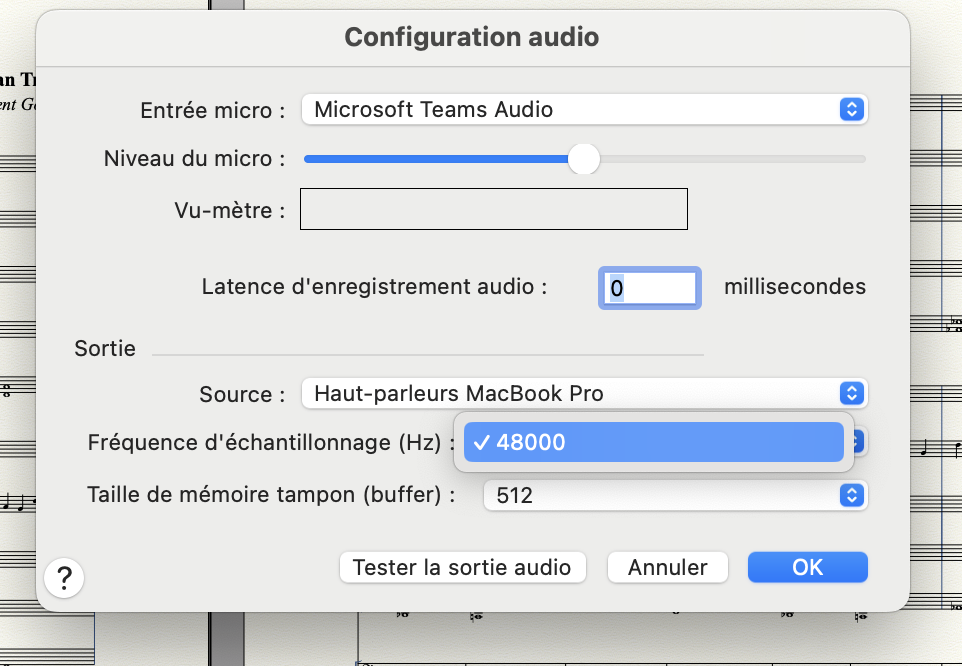
Task: Click the buffer size chevron arrows icon
Action: (850, 495)
